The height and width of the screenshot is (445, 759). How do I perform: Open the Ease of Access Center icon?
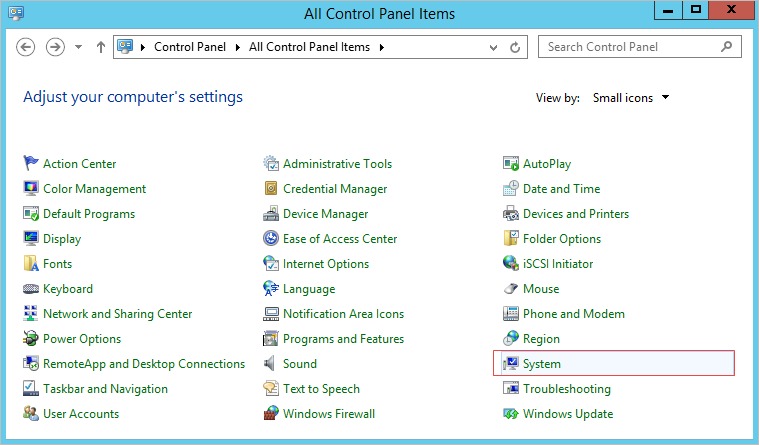click(271, 239)
